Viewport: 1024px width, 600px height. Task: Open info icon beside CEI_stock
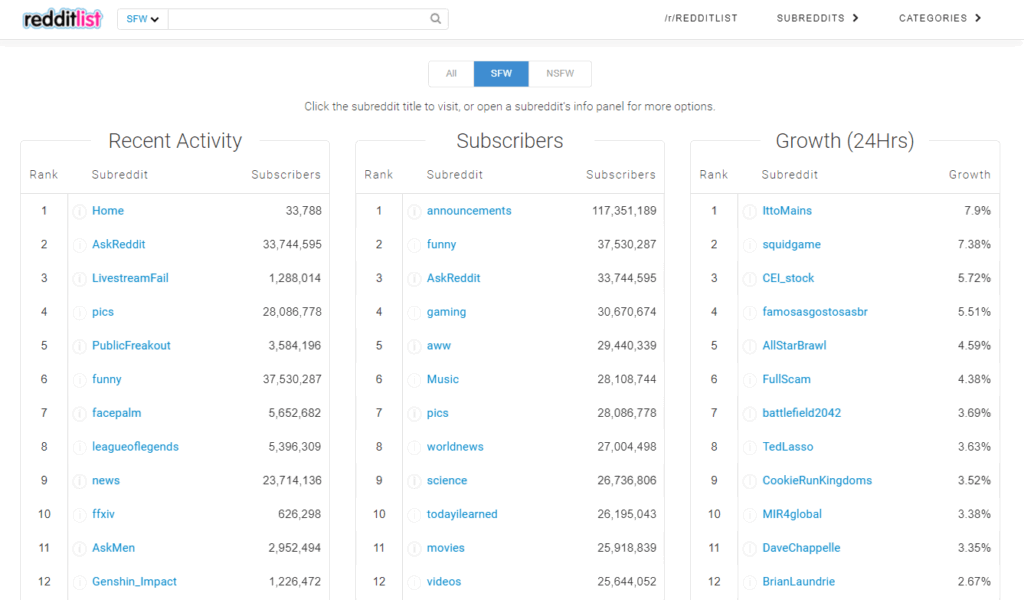[750, 279]
